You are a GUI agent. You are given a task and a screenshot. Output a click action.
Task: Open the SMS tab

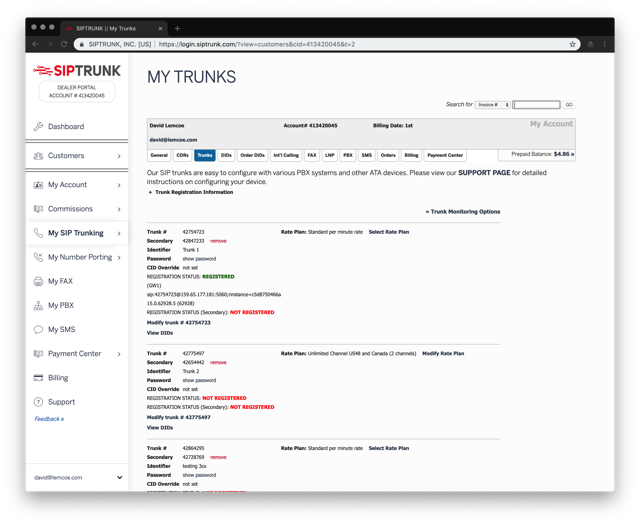367,155
